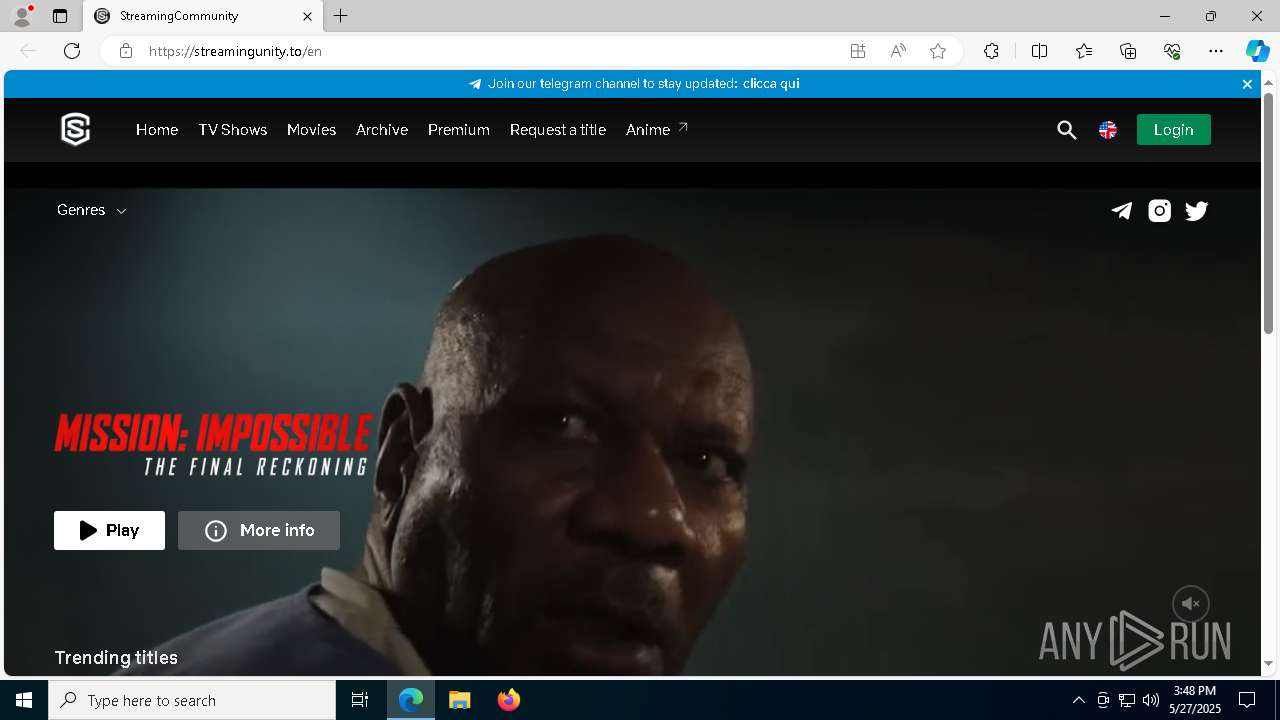Open the Archive section

coord(382,130)
